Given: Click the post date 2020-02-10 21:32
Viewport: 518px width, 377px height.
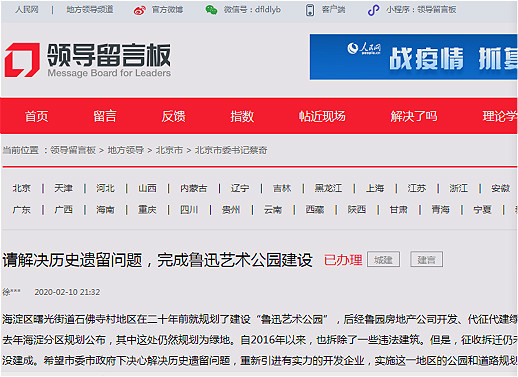Looking at the screenshot, I should (x=67, y=292).
